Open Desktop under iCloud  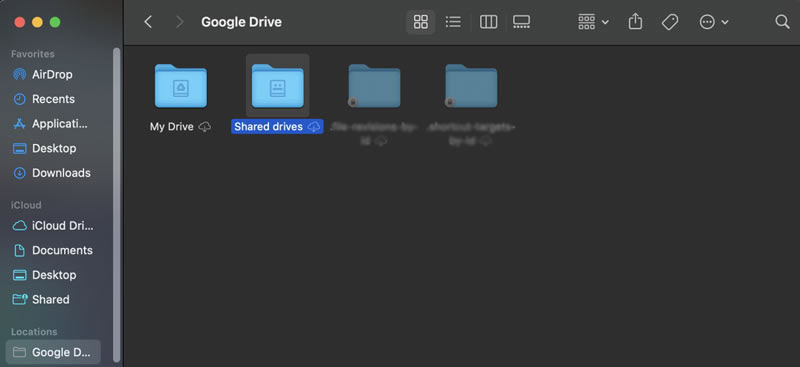(53, 275)
